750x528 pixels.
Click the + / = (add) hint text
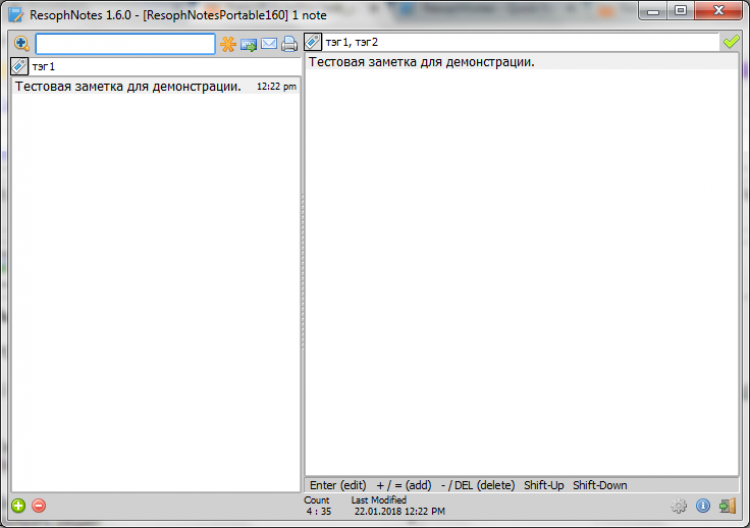pos(404,485)
